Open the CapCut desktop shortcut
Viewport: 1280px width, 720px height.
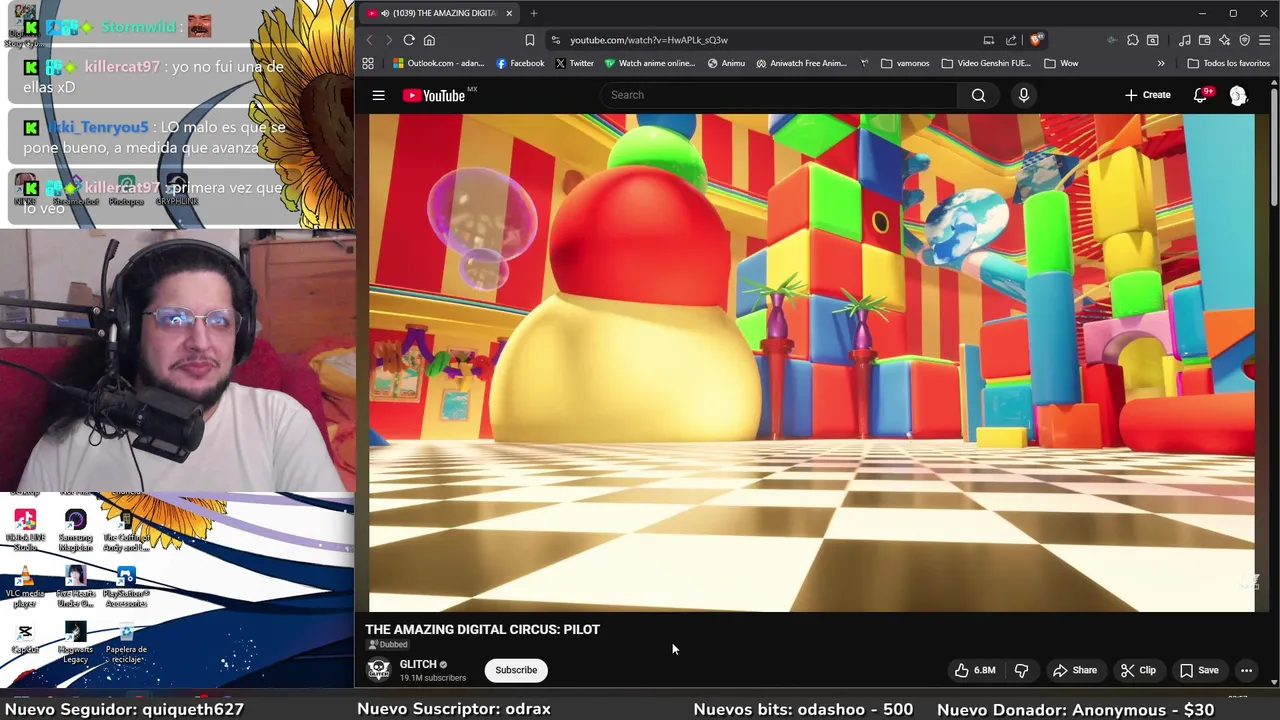point(25,638)
